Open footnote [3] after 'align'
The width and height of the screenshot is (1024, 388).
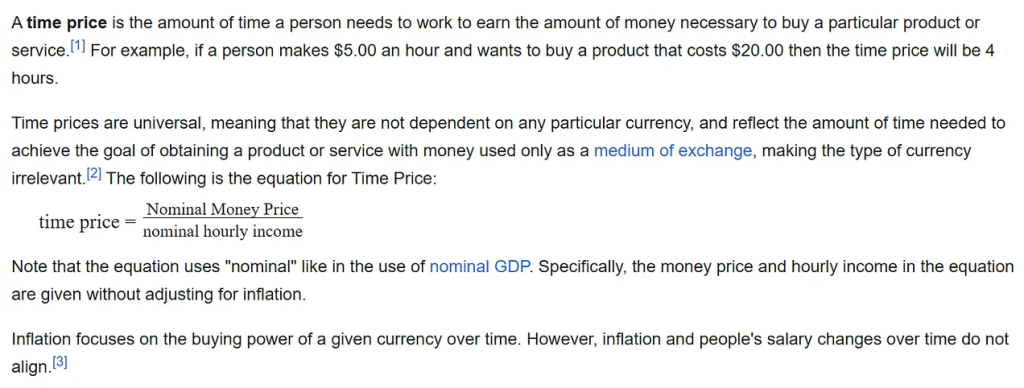pyautogui.click(x=59, y=363)
